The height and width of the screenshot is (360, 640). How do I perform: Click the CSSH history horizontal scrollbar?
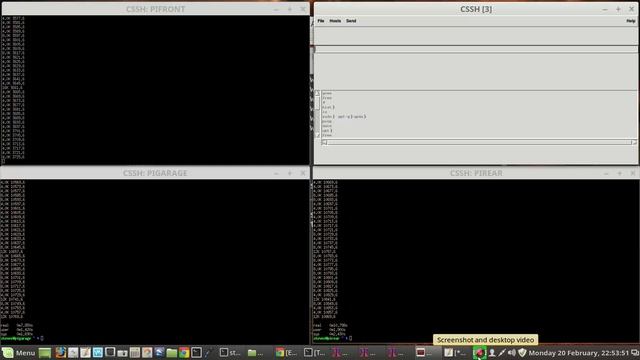click(x=478, y=142)
